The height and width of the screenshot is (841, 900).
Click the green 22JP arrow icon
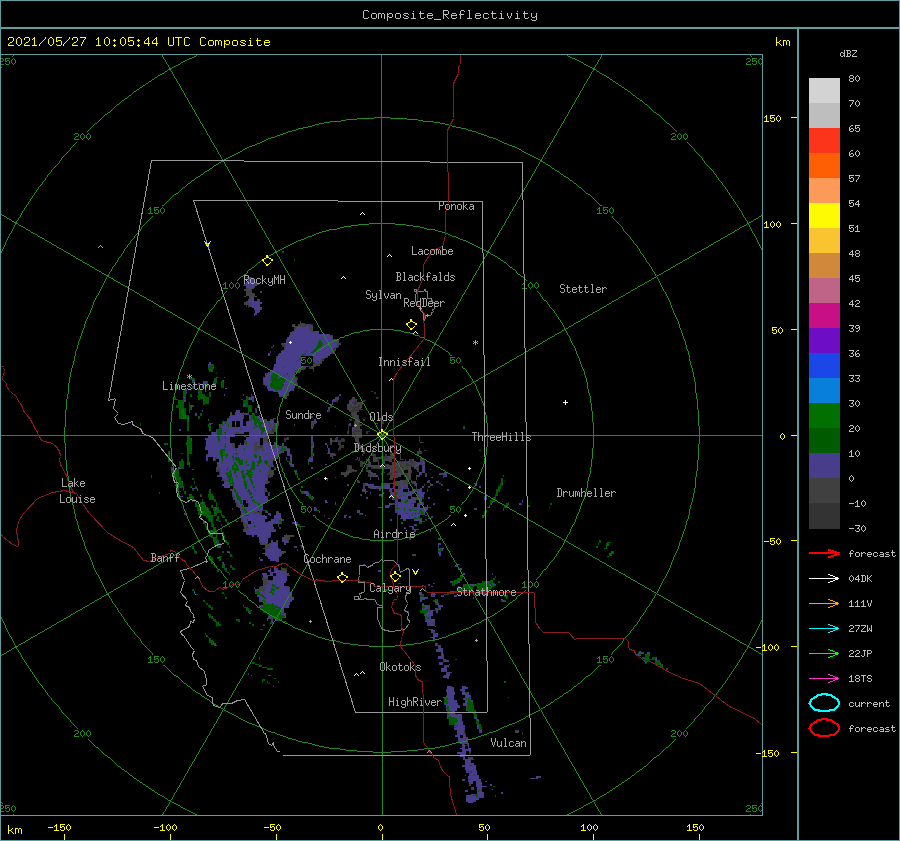click(x=824, y=653)
